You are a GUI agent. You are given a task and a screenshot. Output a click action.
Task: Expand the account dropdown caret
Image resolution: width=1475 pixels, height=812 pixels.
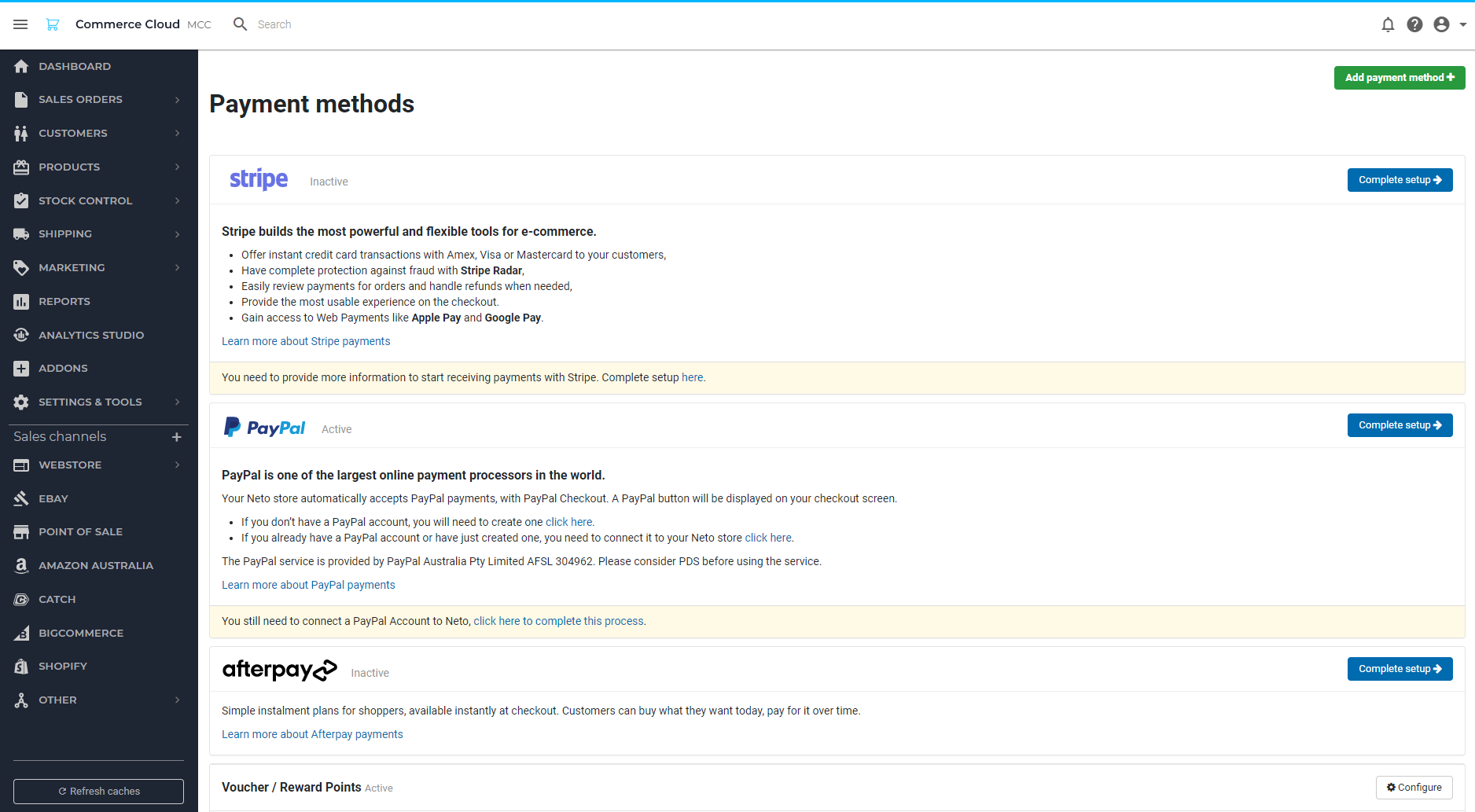click(x=1463, y=24)
